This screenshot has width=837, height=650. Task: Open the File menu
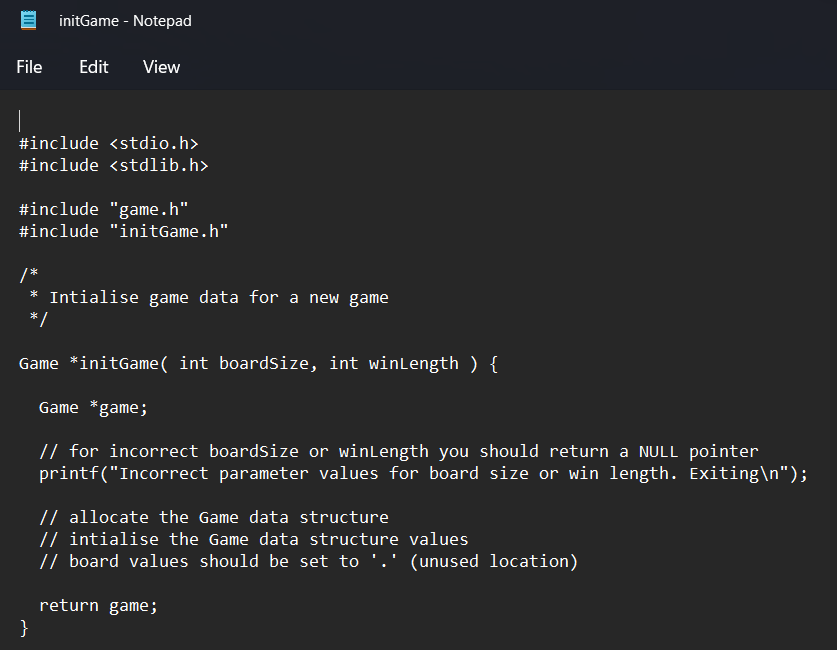29,67
